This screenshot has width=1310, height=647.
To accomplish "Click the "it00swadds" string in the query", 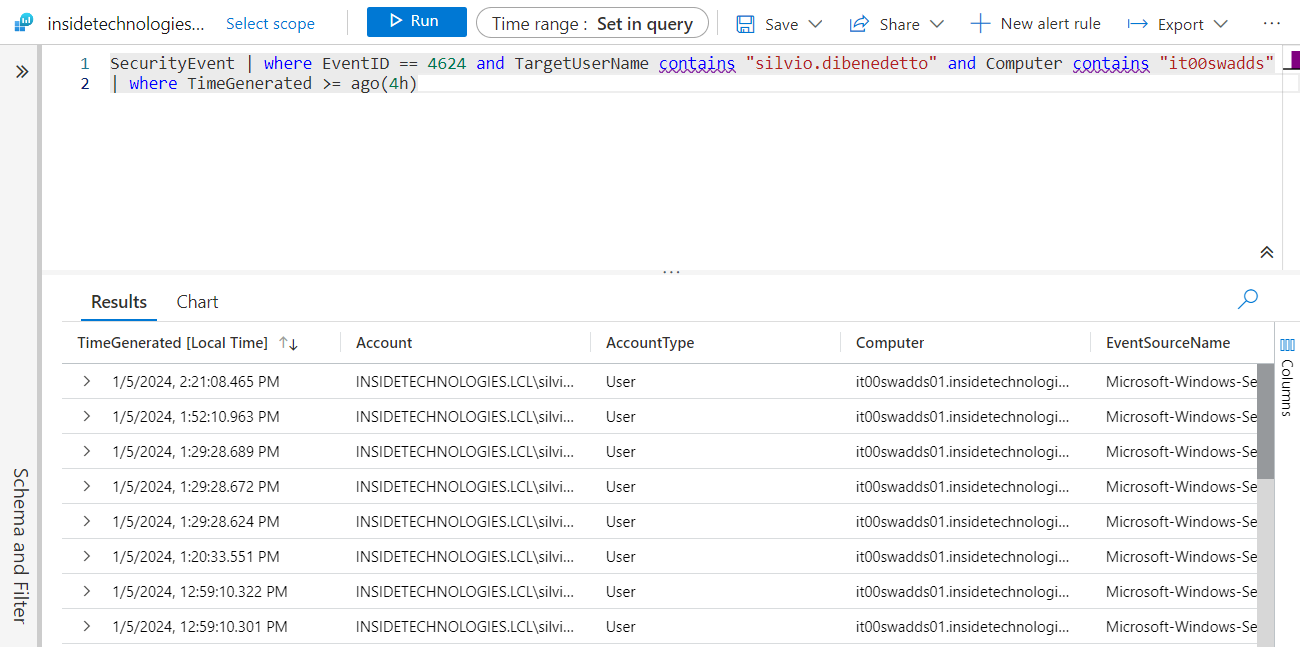I will pyautogui.click(x=1216, y=63).
